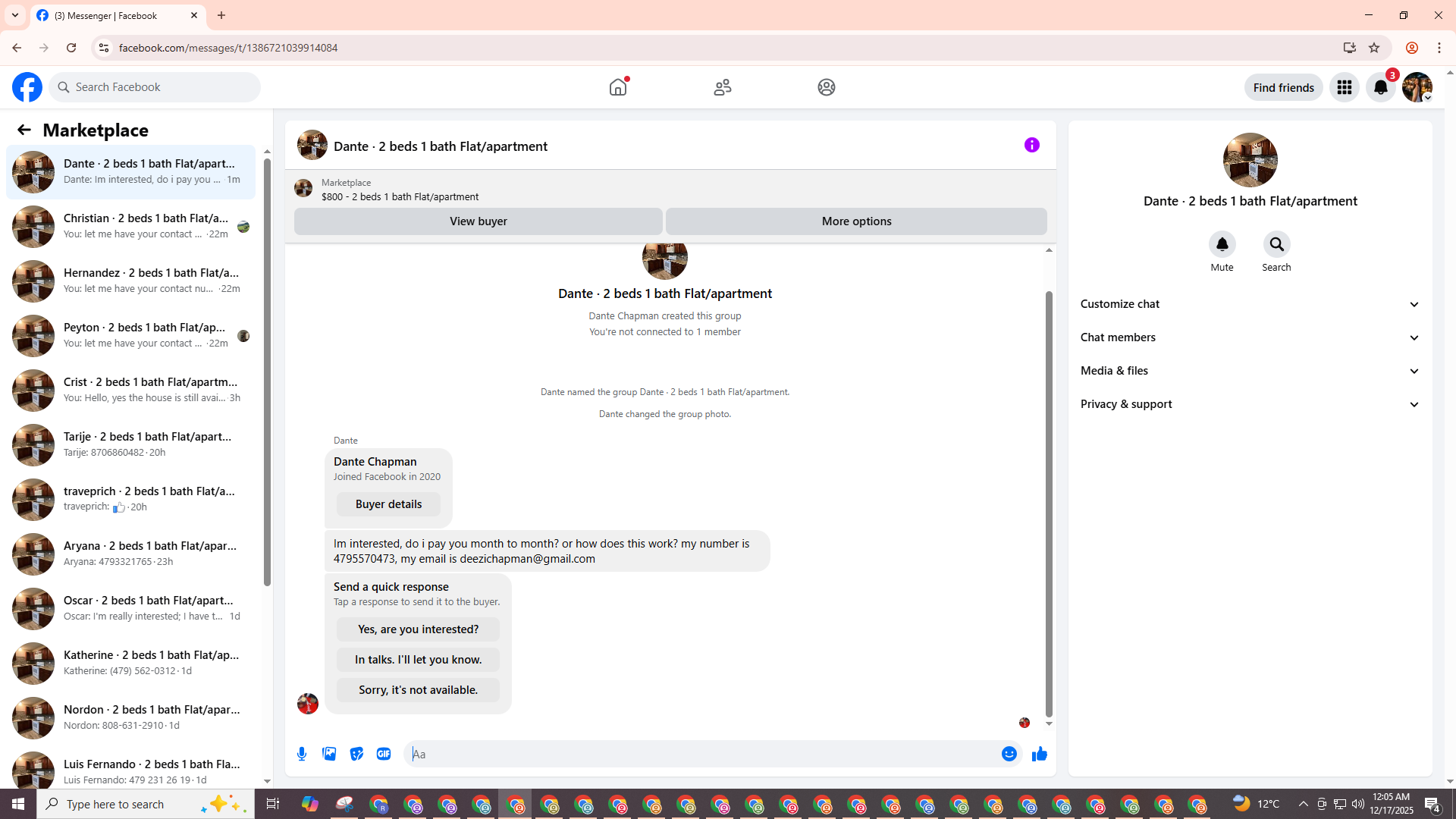Screen dimensions: 1456x819
Task: Attach a photo or file
Action: click(329, 754)
